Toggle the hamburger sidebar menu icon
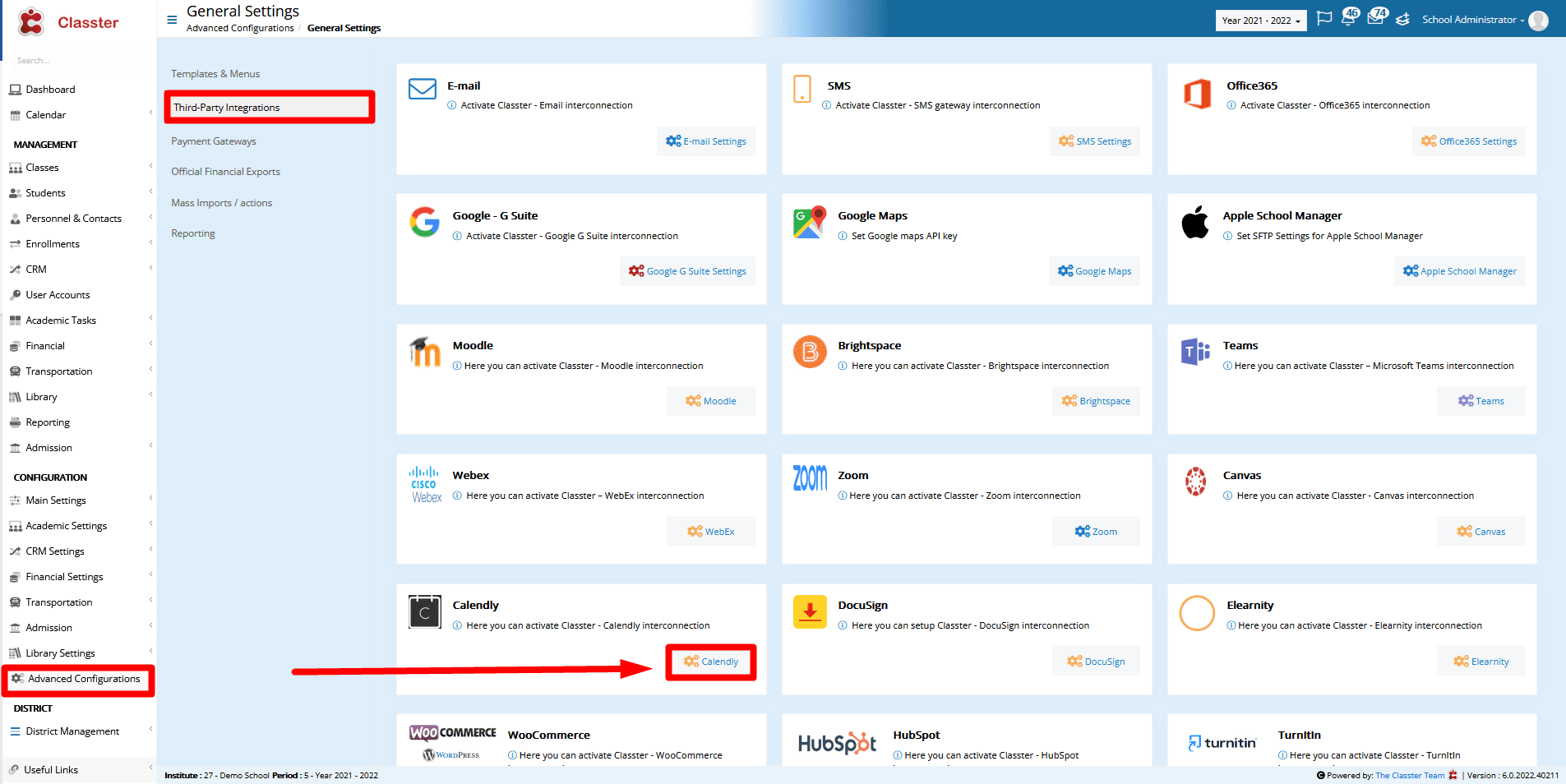This screenshot has height=784, width=1566. point(172,20)
